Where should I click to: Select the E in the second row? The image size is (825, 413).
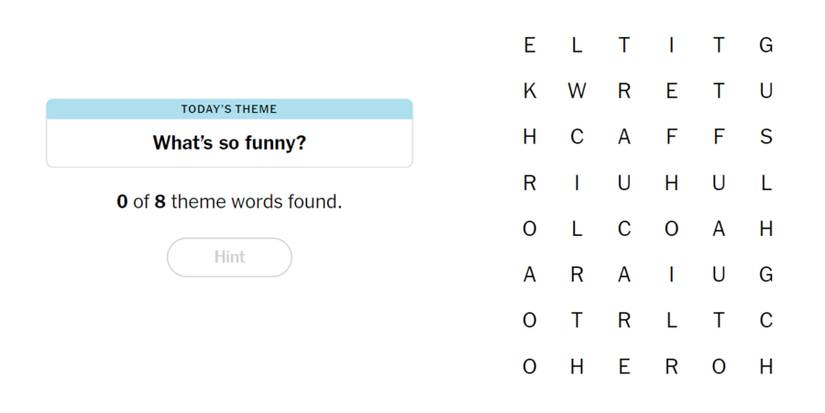(671, 91)
